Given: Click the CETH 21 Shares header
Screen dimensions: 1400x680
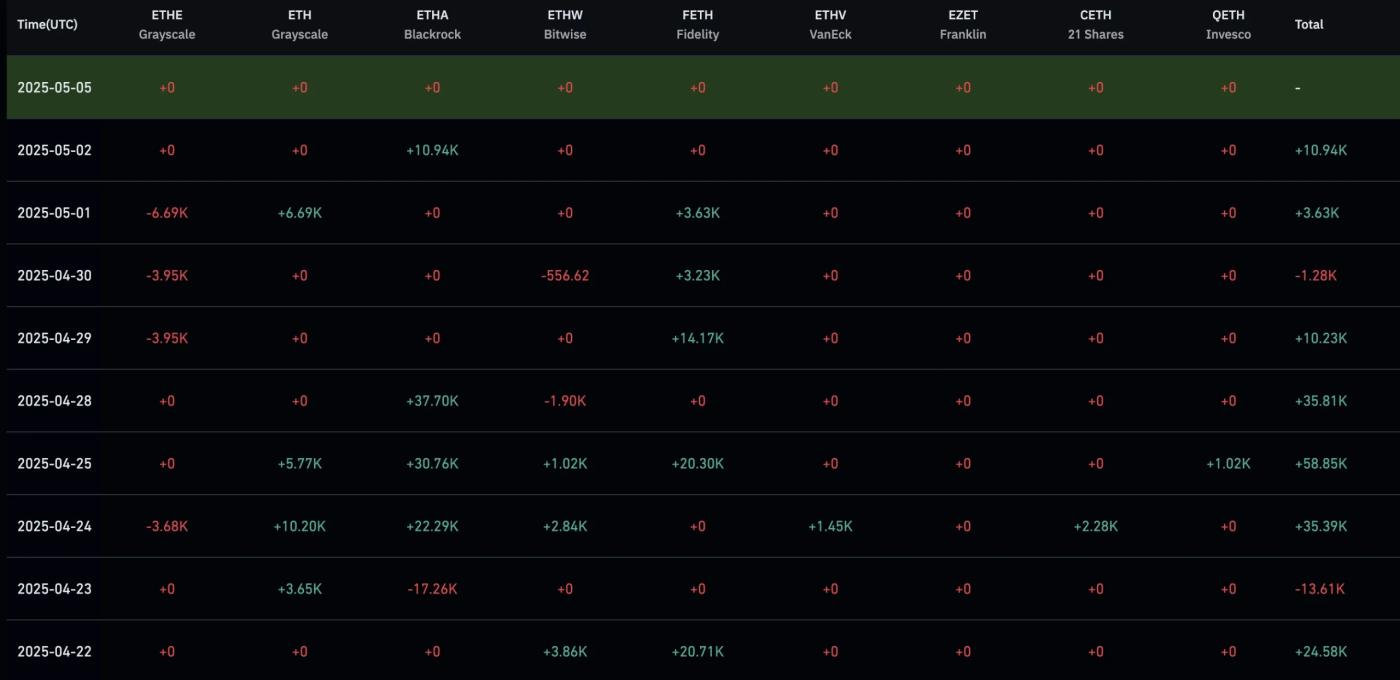Looking at the screenshot, I should [1095, 25].
